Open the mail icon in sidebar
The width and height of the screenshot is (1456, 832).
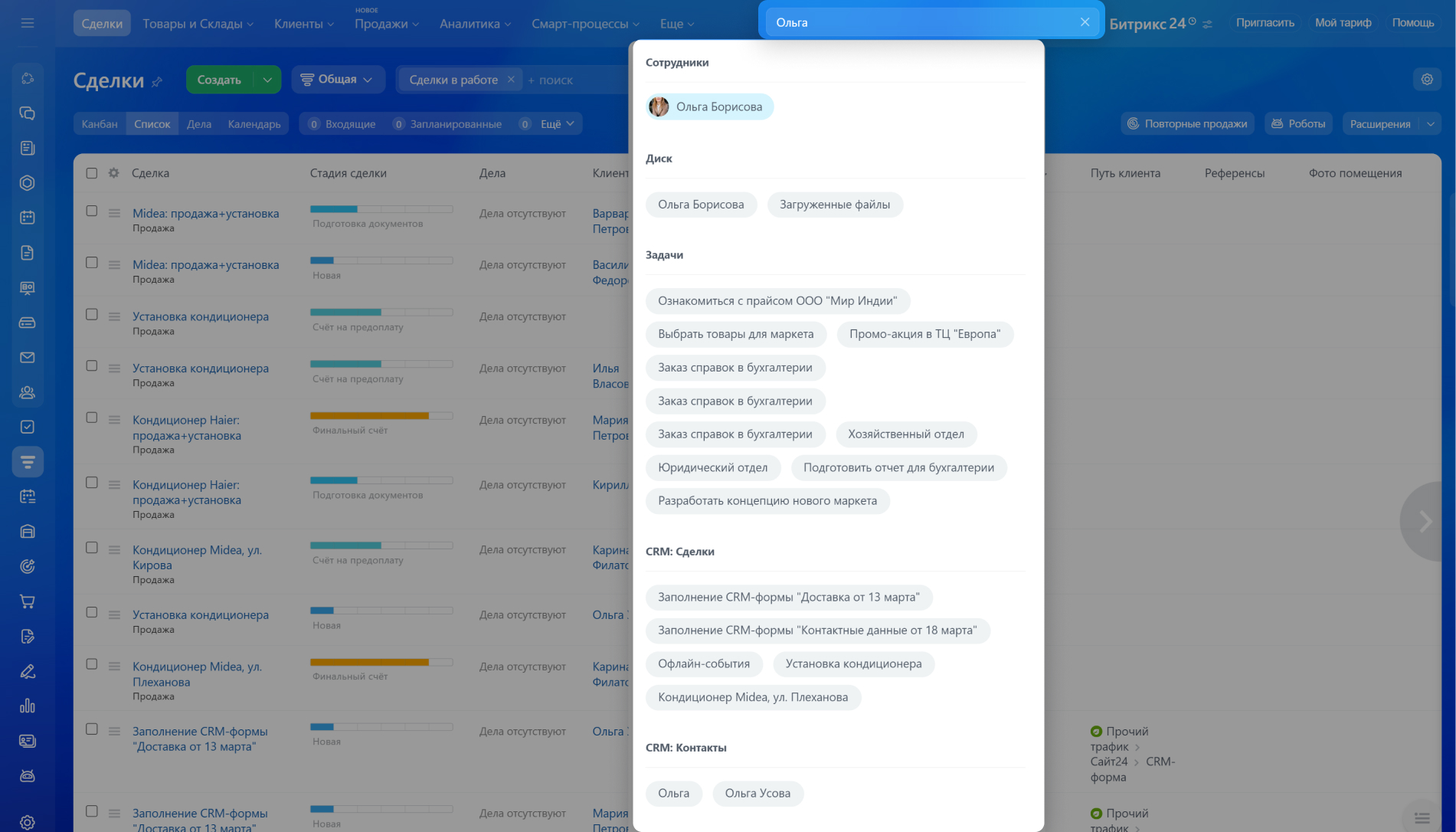(x=28, y=357)
